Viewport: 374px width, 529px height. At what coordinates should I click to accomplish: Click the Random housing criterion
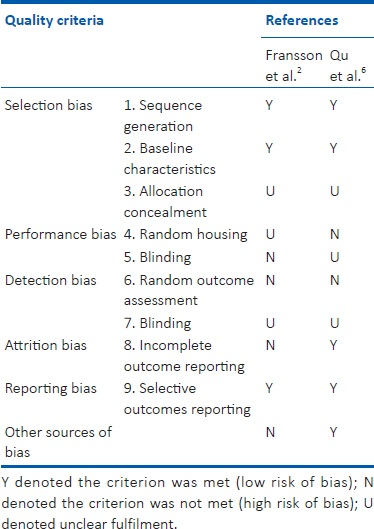tap(185, 234)
